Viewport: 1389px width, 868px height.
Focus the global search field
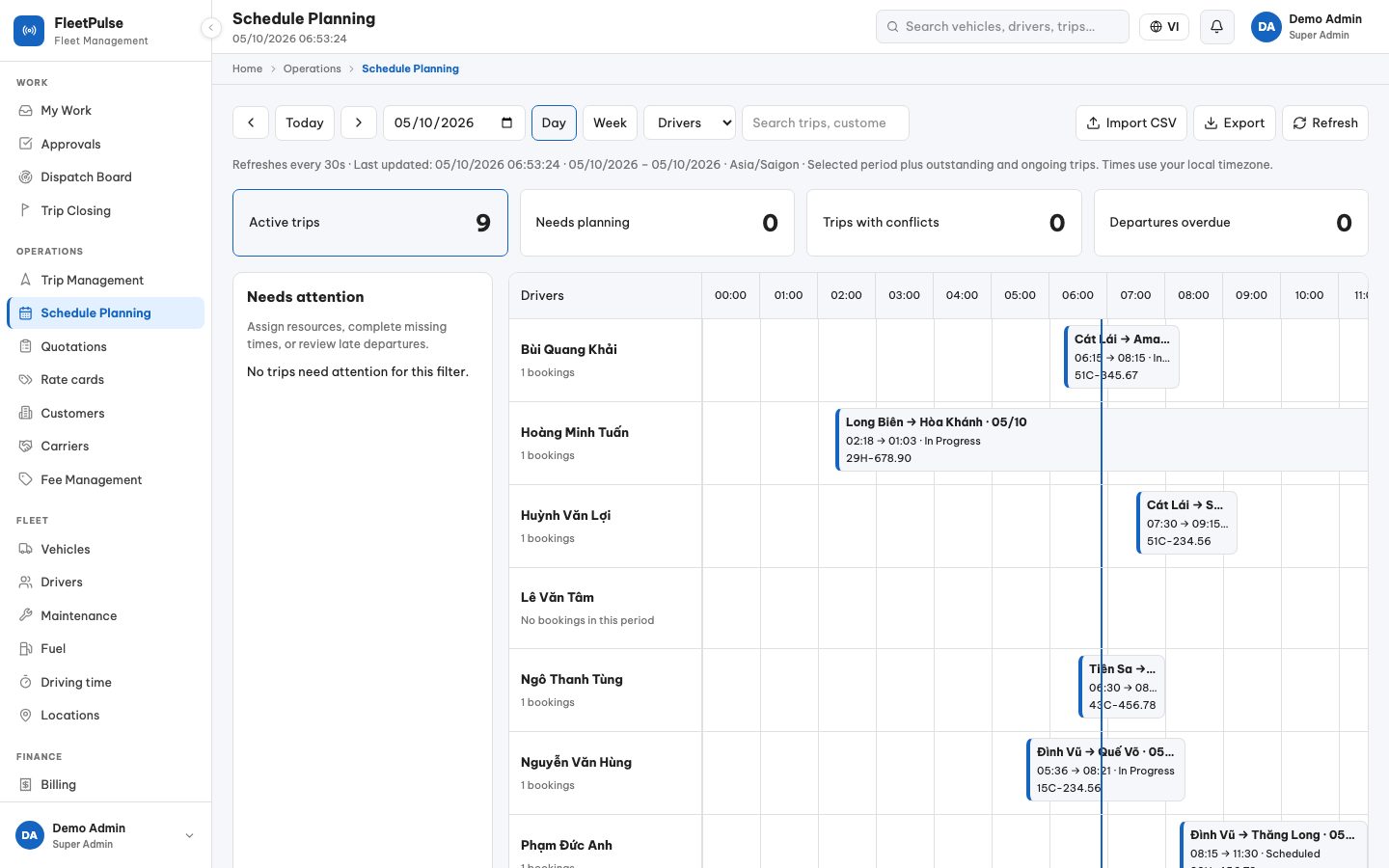1002,27
